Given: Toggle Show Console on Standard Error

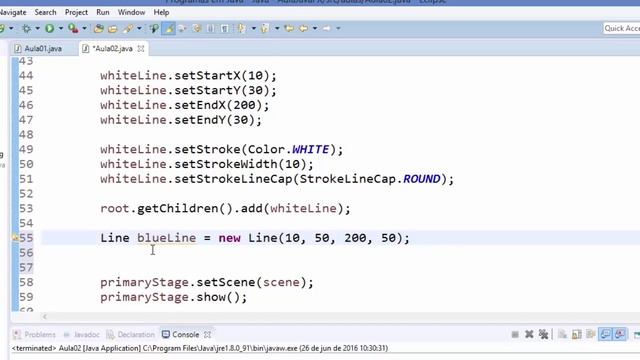Looking at the screenshot, I should pyautogui.click(x=620, y=335).
